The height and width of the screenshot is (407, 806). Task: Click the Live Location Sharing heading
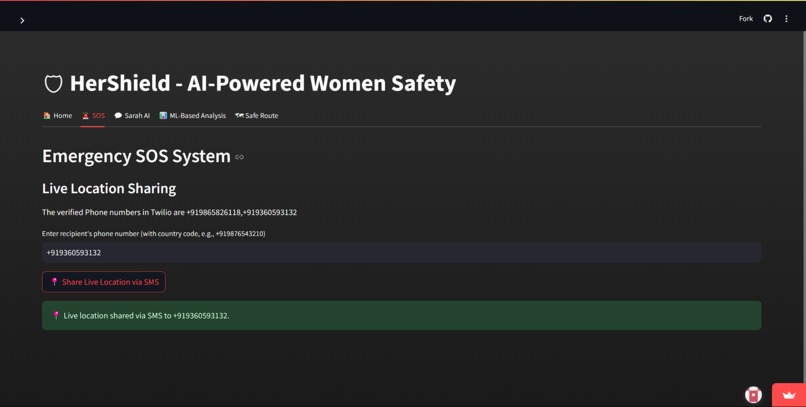point(109,189)
